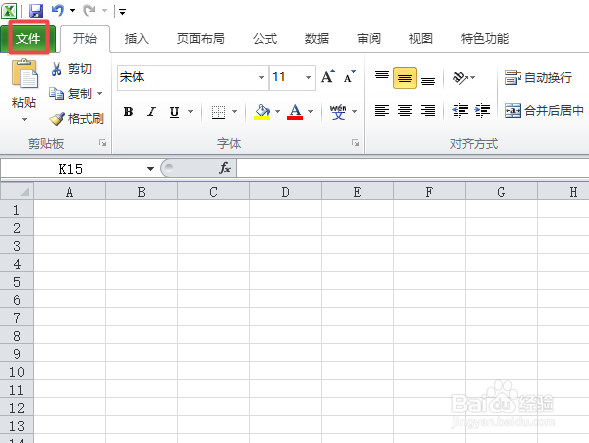589x443 pixels.
Task: Save the workbook with the floppy icon
Action: point(36,11)
